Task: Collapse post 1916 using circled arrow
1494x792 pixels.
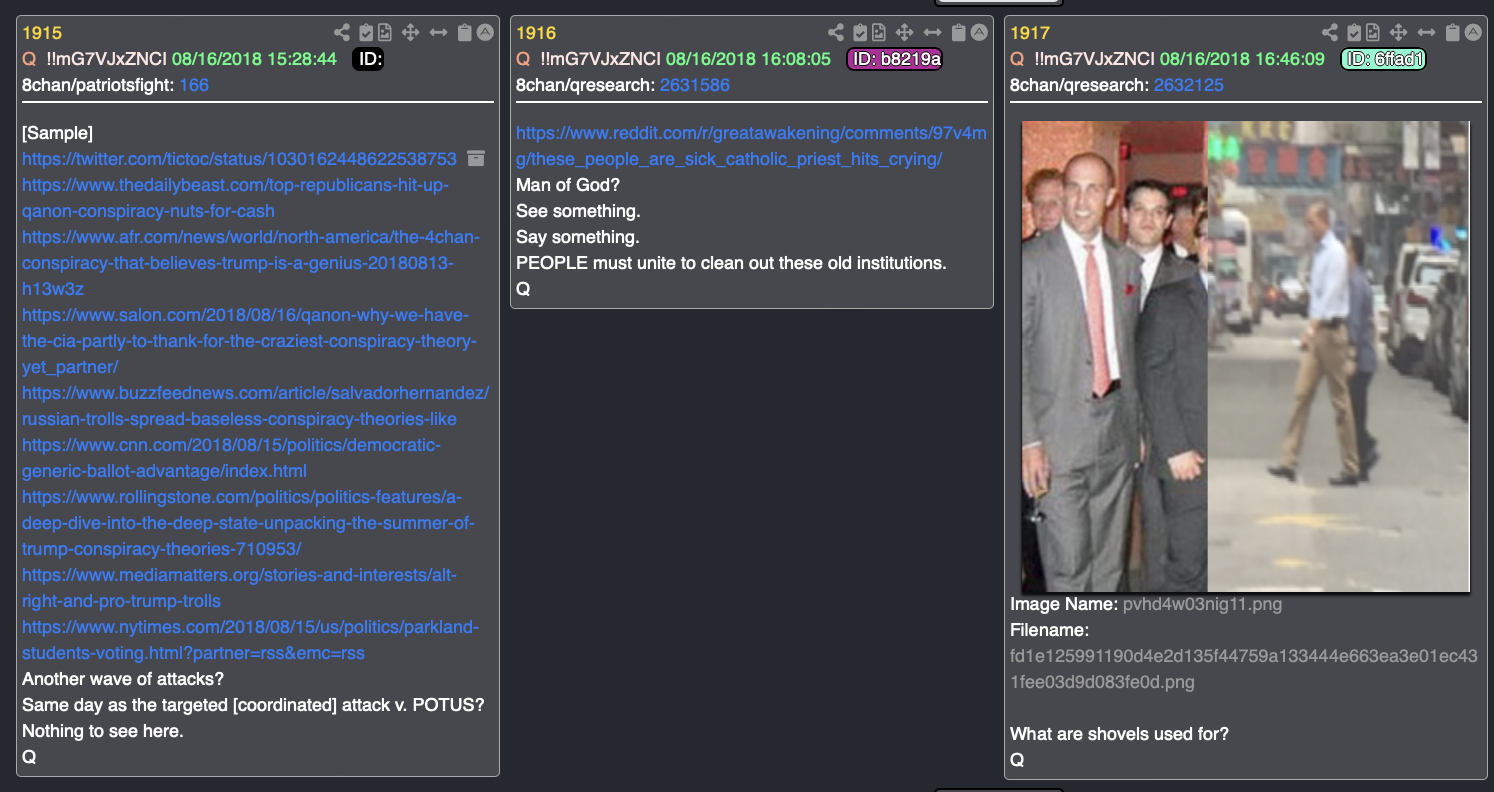Action: click(x=979, y=33)
